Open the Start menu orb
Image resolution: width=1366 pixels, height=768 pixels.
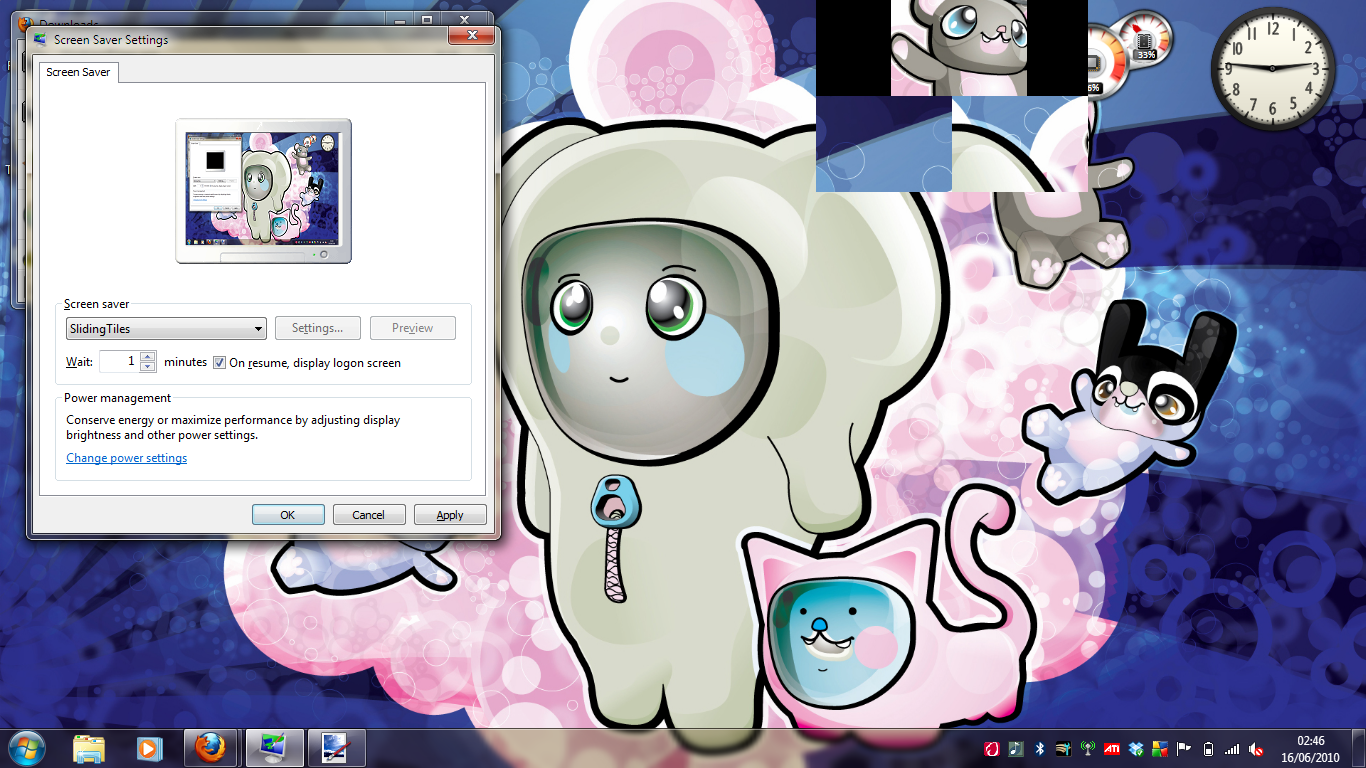(x=26, y=748)
